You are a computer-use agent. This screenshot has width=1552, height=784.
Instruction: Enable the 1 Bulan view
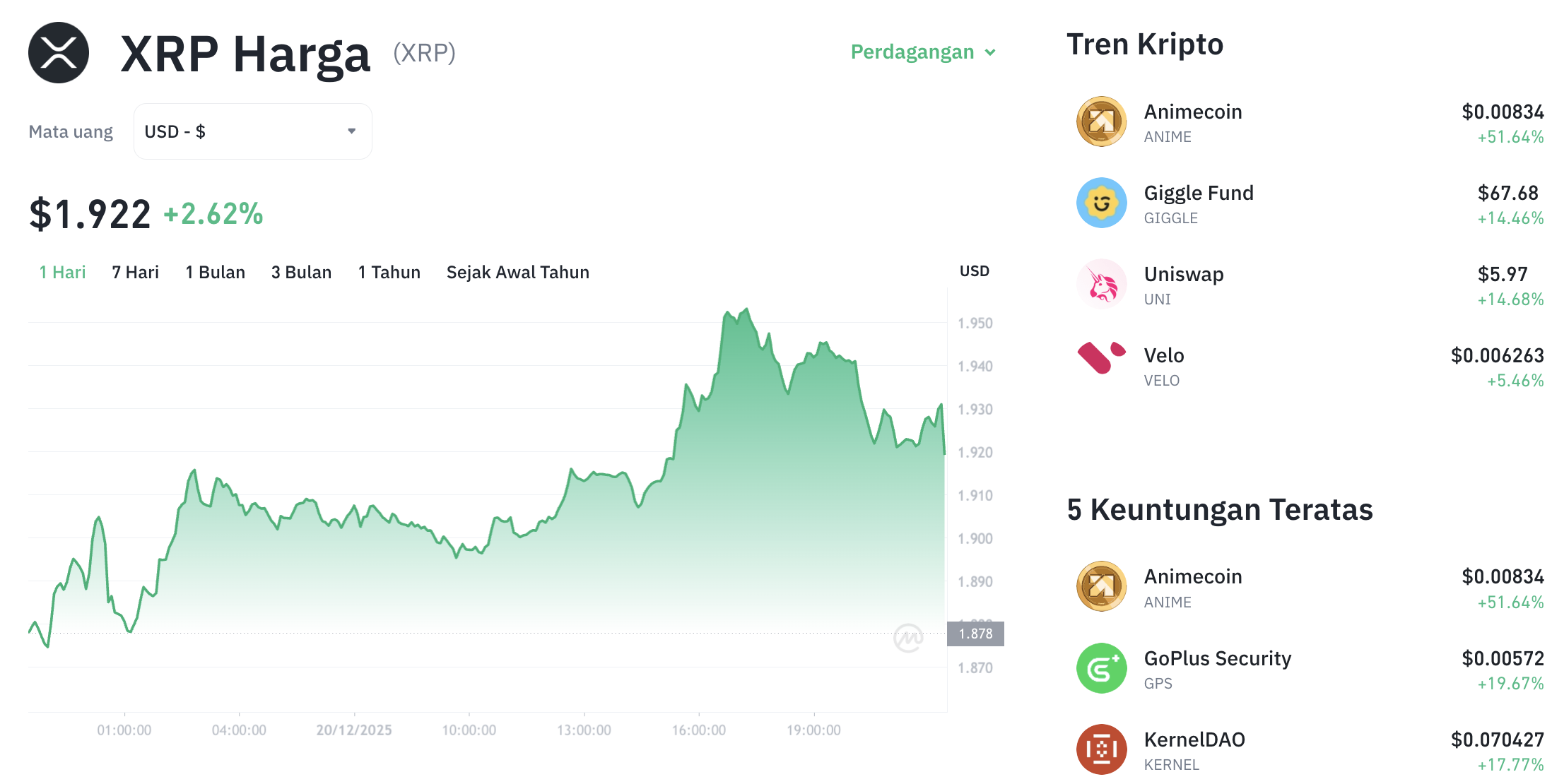(215, 272)
